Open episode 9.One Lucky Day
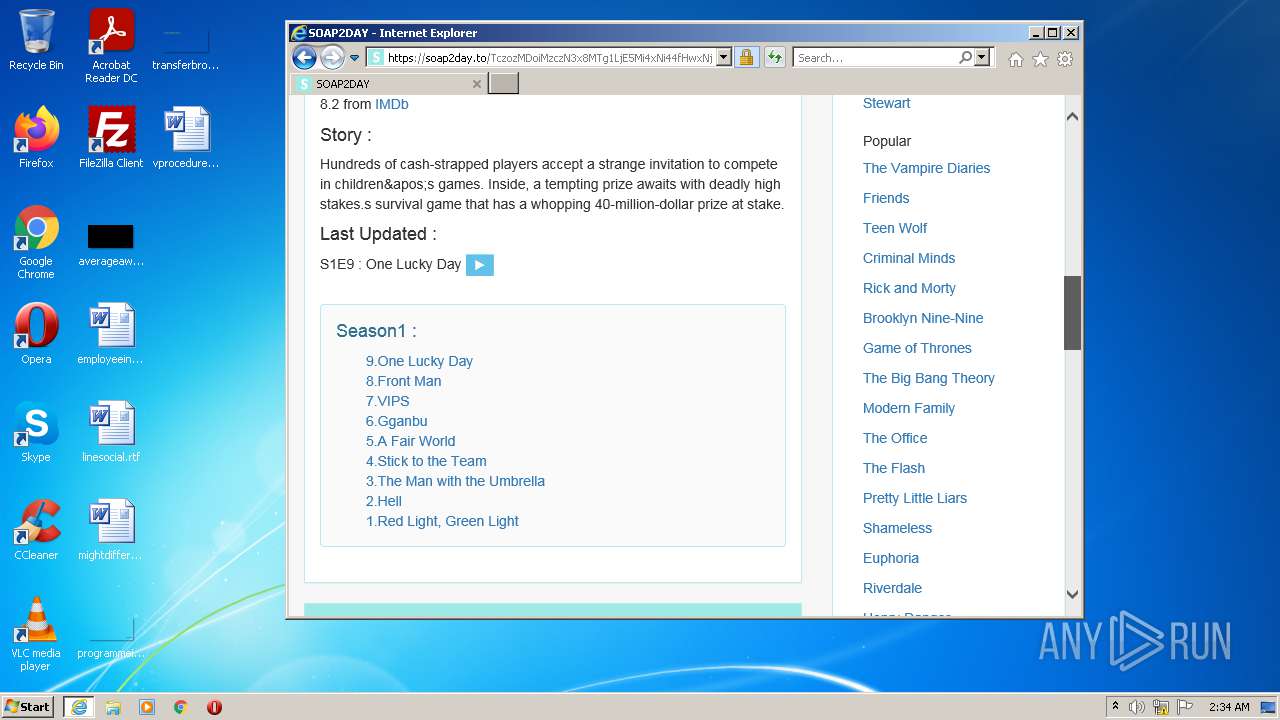Image resolution: width=1280 pixels, height=720 pixels. click(419, 361)
